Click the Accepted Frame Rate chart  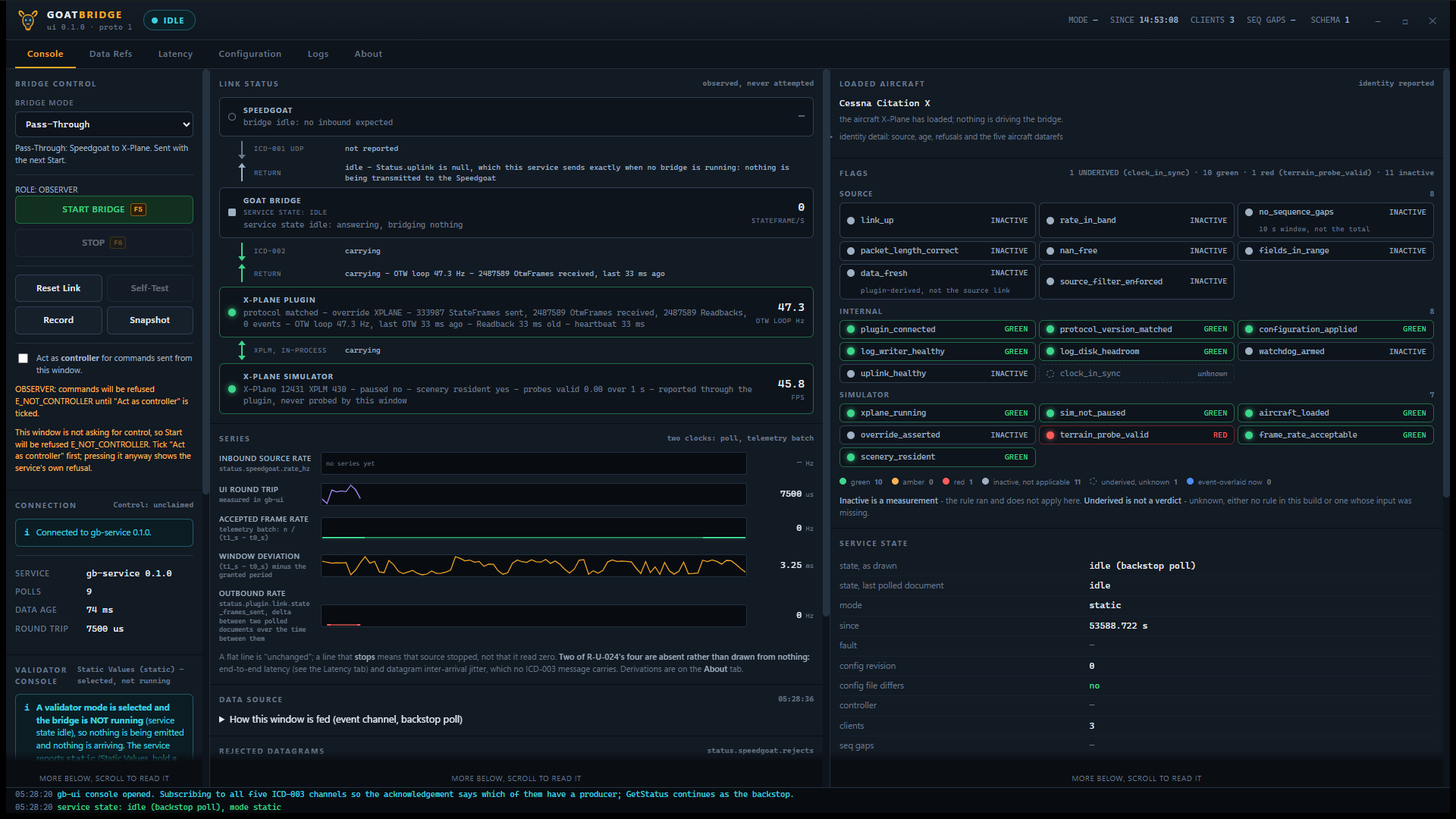[x=534, y=529]
